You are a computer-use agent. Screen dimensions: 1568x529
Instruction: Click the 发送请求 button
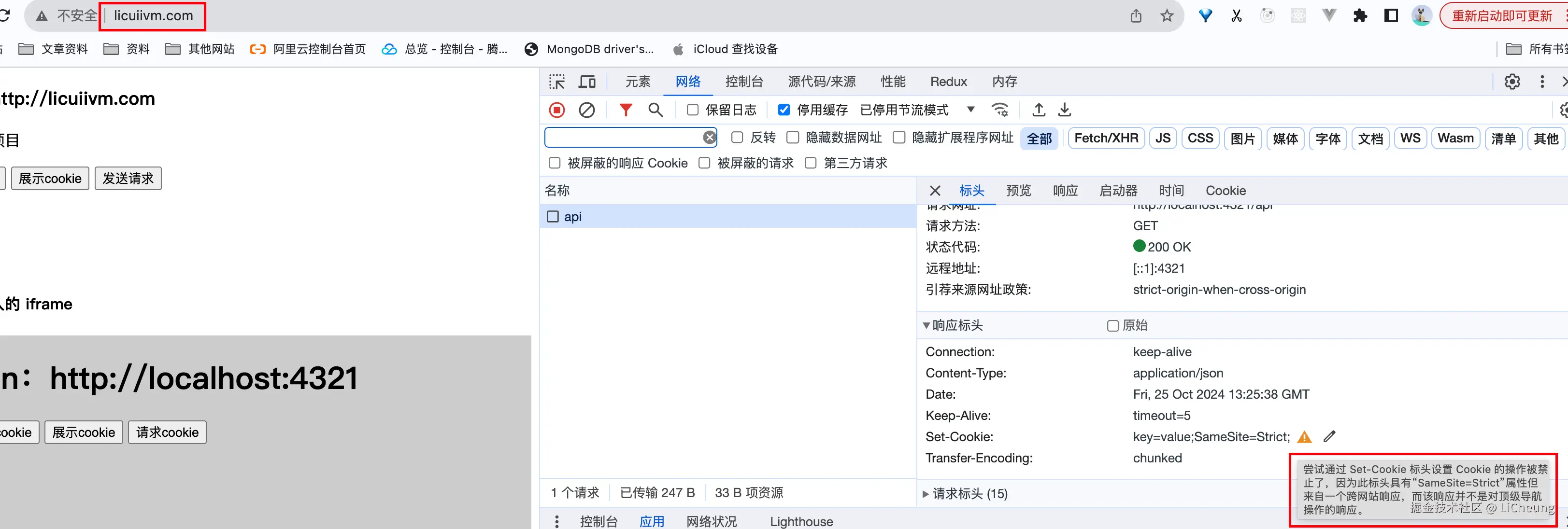128,179
